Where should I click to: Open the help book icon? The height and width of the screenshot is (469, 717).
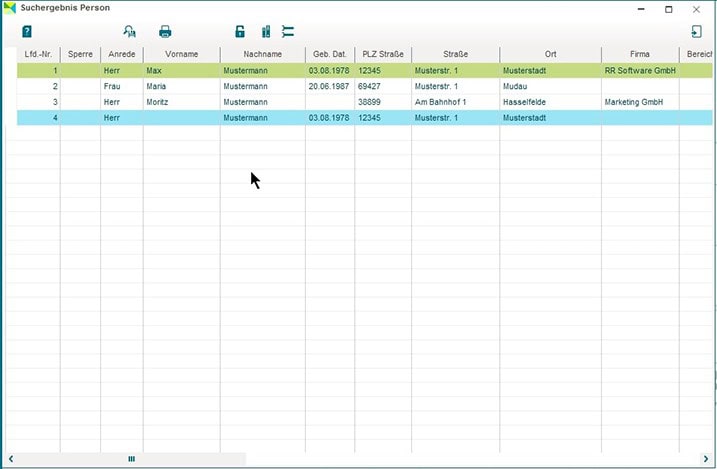[27, 32]
